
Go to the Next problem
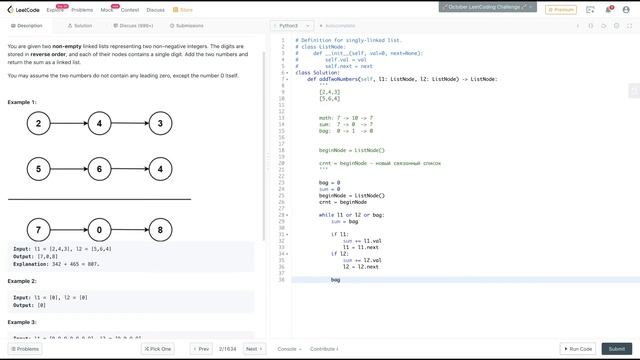[254, 349]
